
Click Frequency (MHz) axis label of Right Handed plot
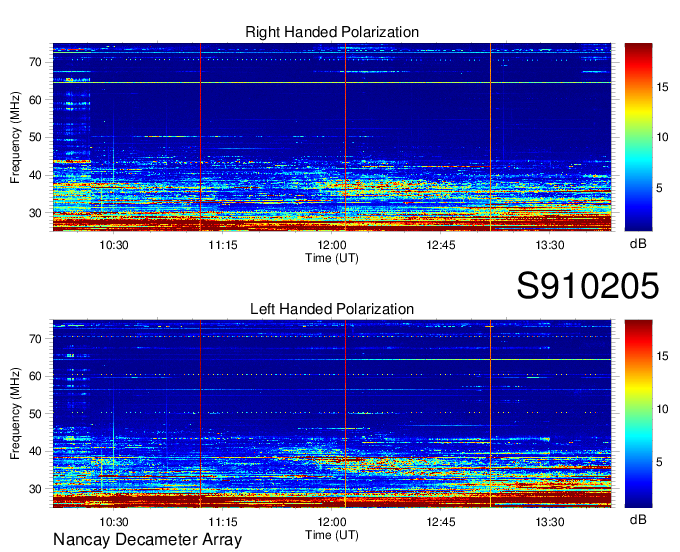15,137
